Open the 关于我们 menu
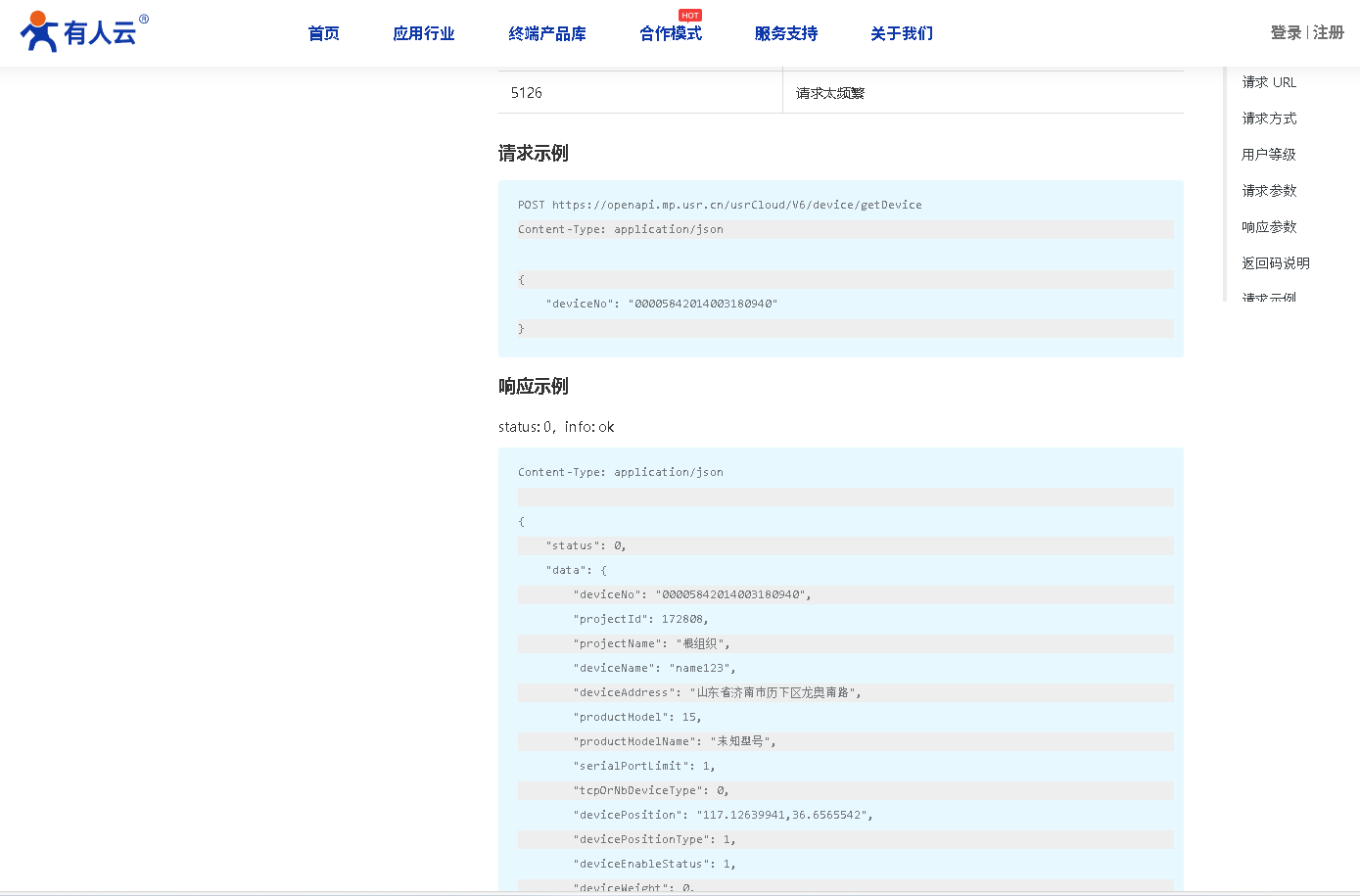Image resolution: width=1360 pixels, height=896 pixels. (x=902, y=33)
